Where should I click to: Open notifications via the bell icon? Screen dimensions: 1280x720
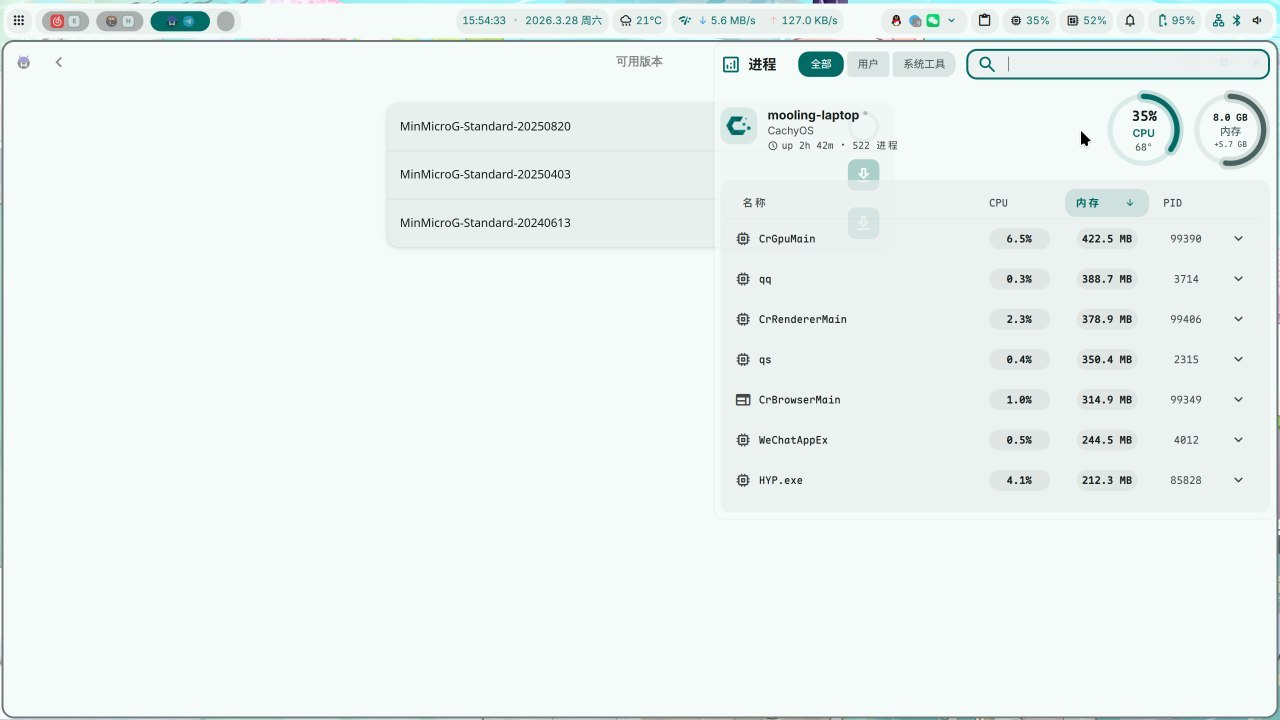tap(1130, 20)
